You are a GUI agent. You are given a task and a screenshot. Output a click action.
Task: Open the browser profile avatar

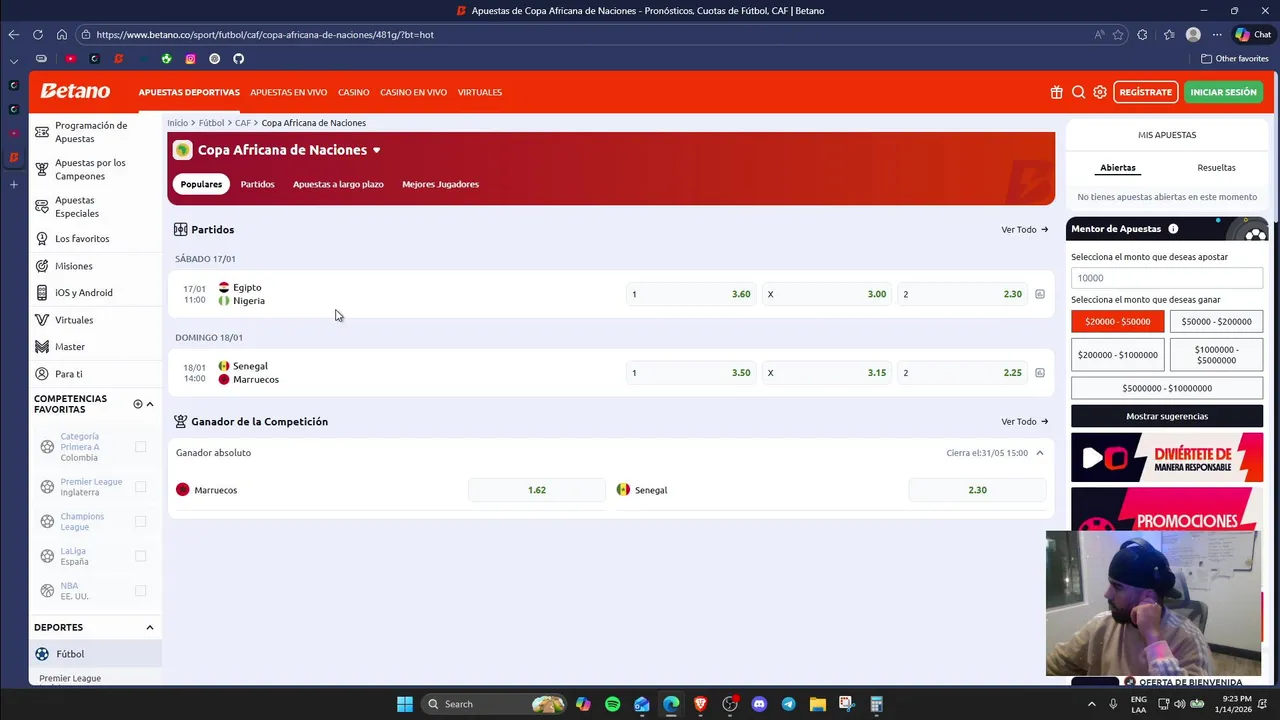[x=1193, y=34]
